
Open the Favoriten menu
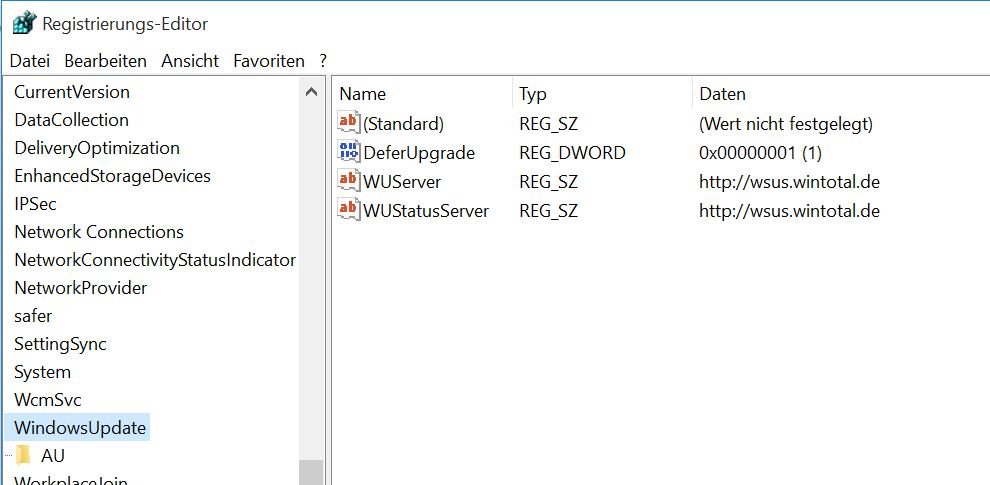[269, 61]
